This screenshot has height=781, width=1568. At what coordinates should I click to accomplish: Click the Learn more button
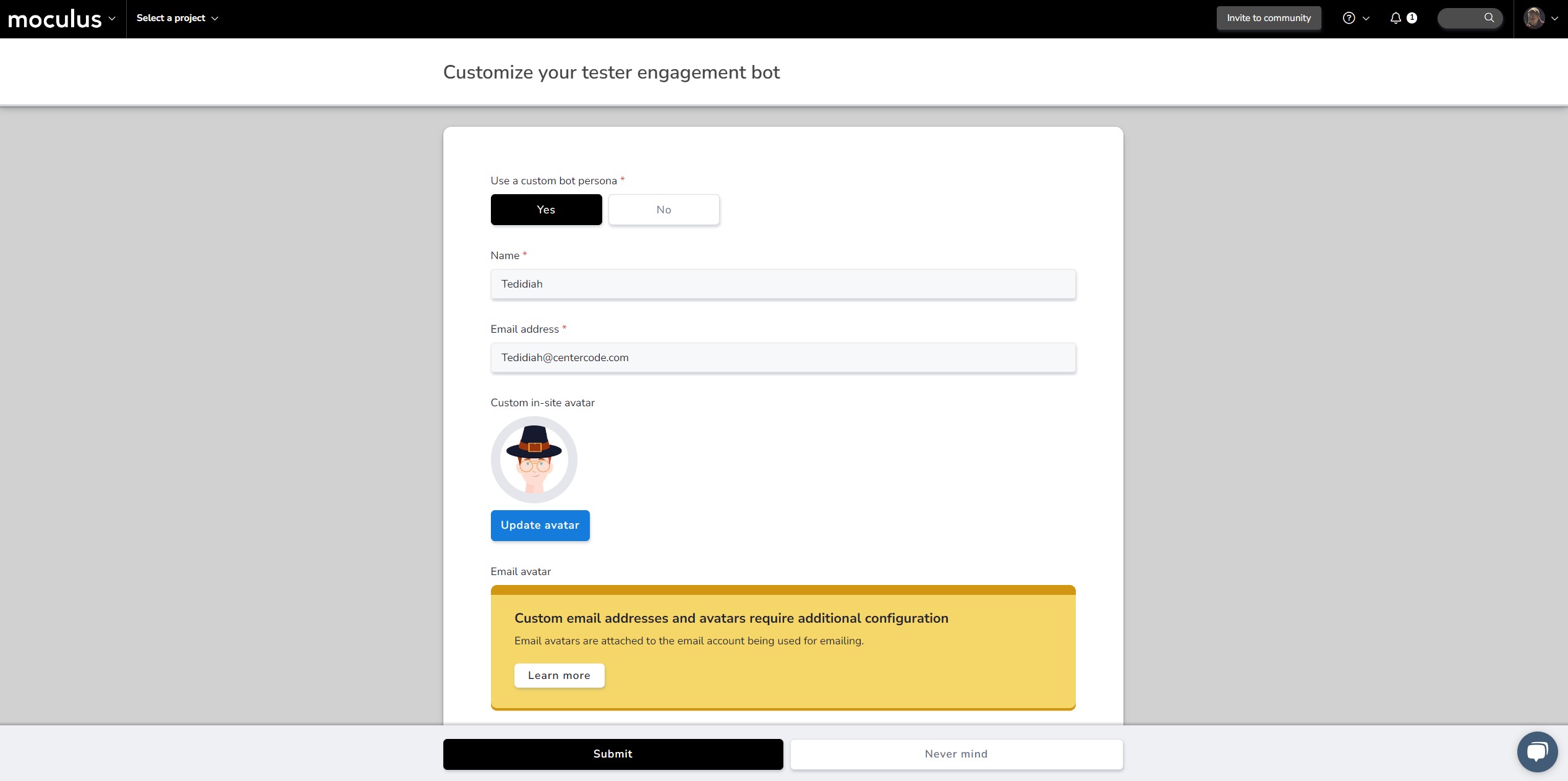559,675
